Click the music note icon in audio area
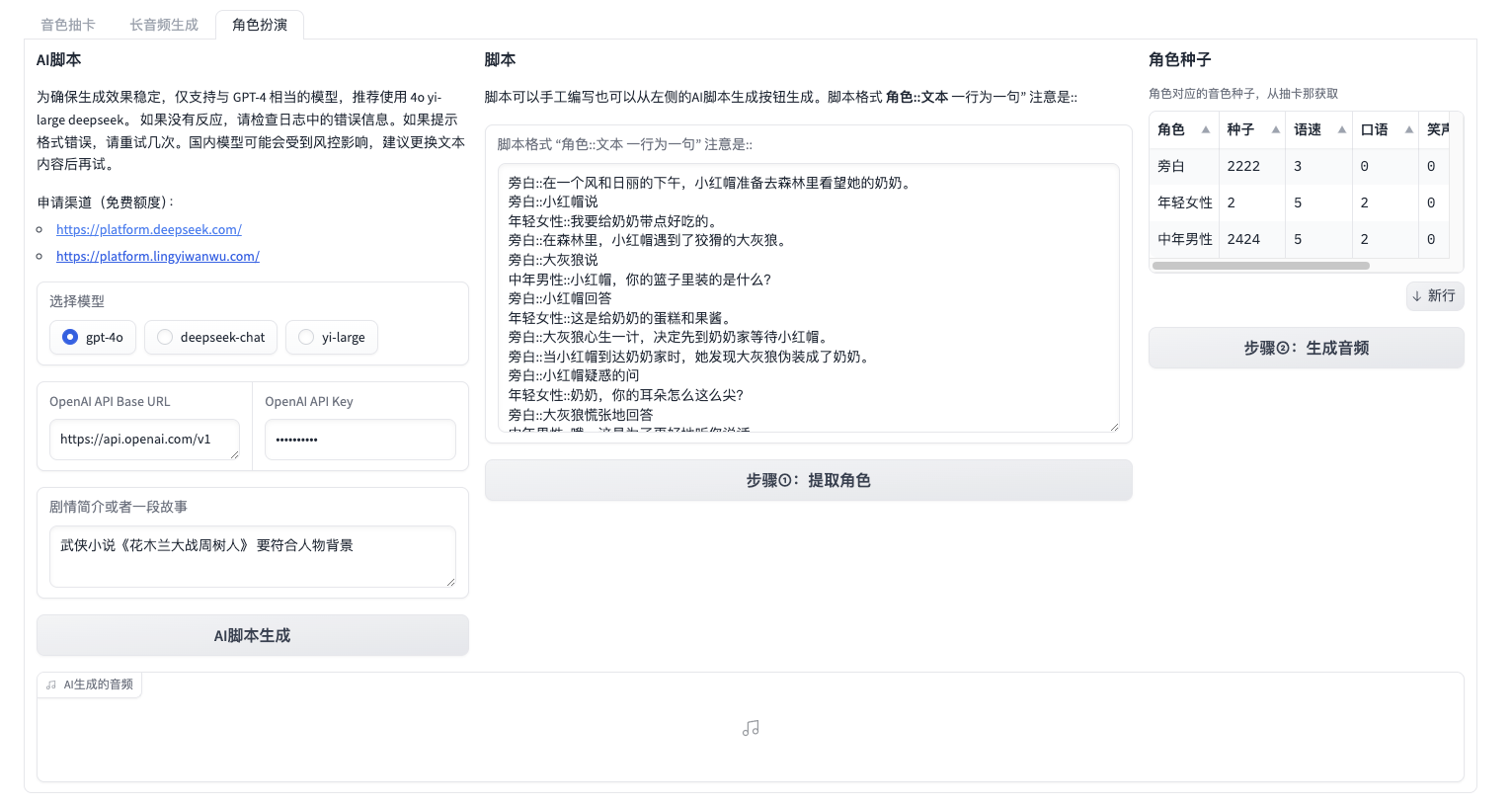This screenshot has height=806, width=1512. pos(751,728)
